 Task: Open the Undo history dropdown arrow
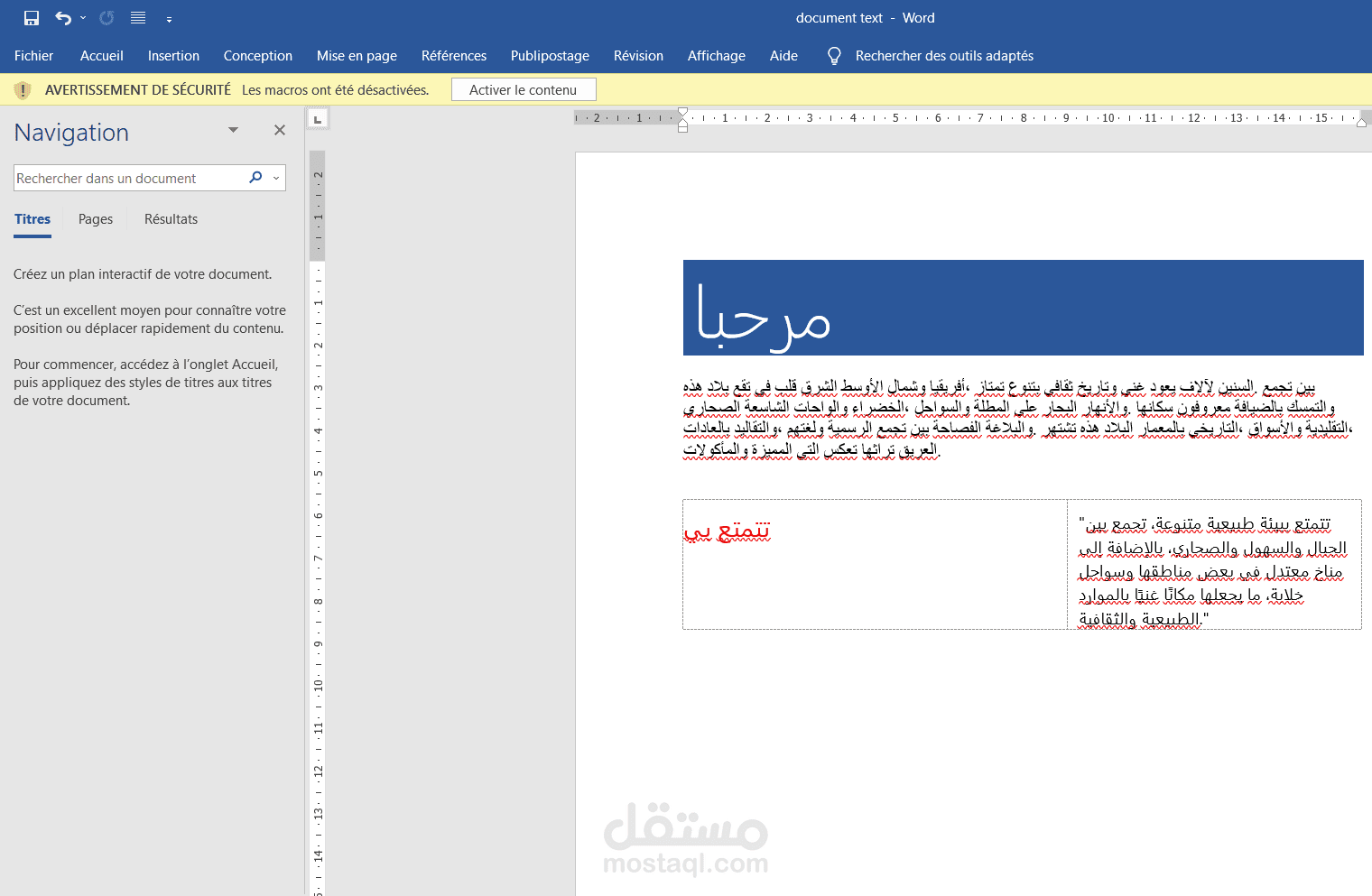pyautogui.click(x=83, y=17)
